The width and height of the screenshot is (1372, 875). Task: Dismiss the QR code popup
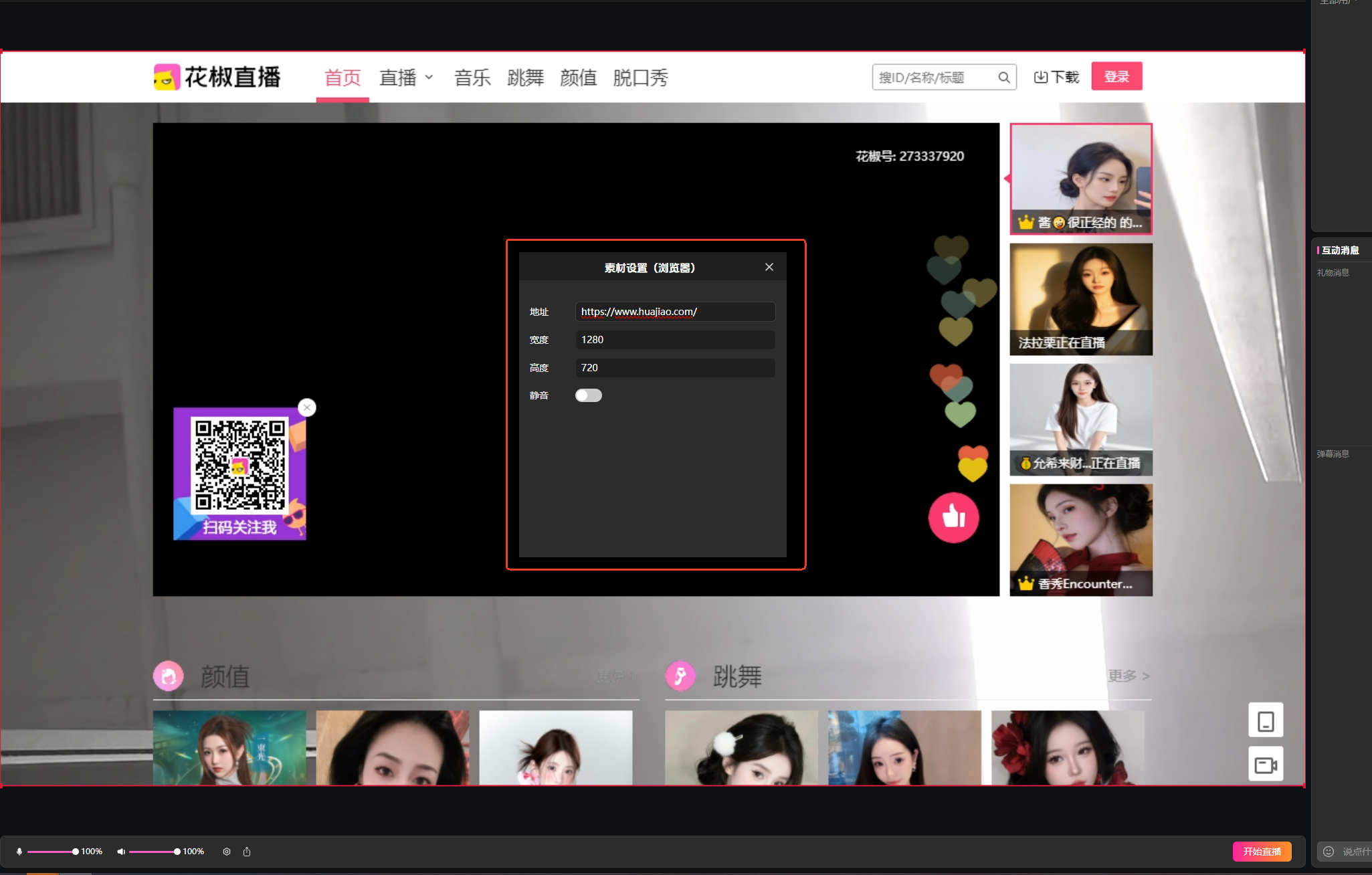307,407
